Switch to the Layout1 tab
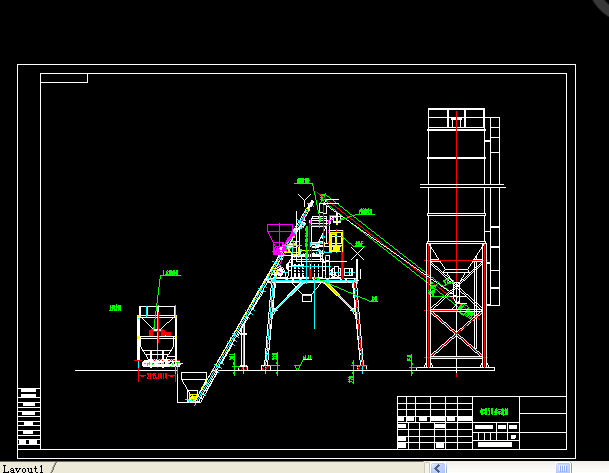The height and width of the screenshot is (473, 609). 22,467
